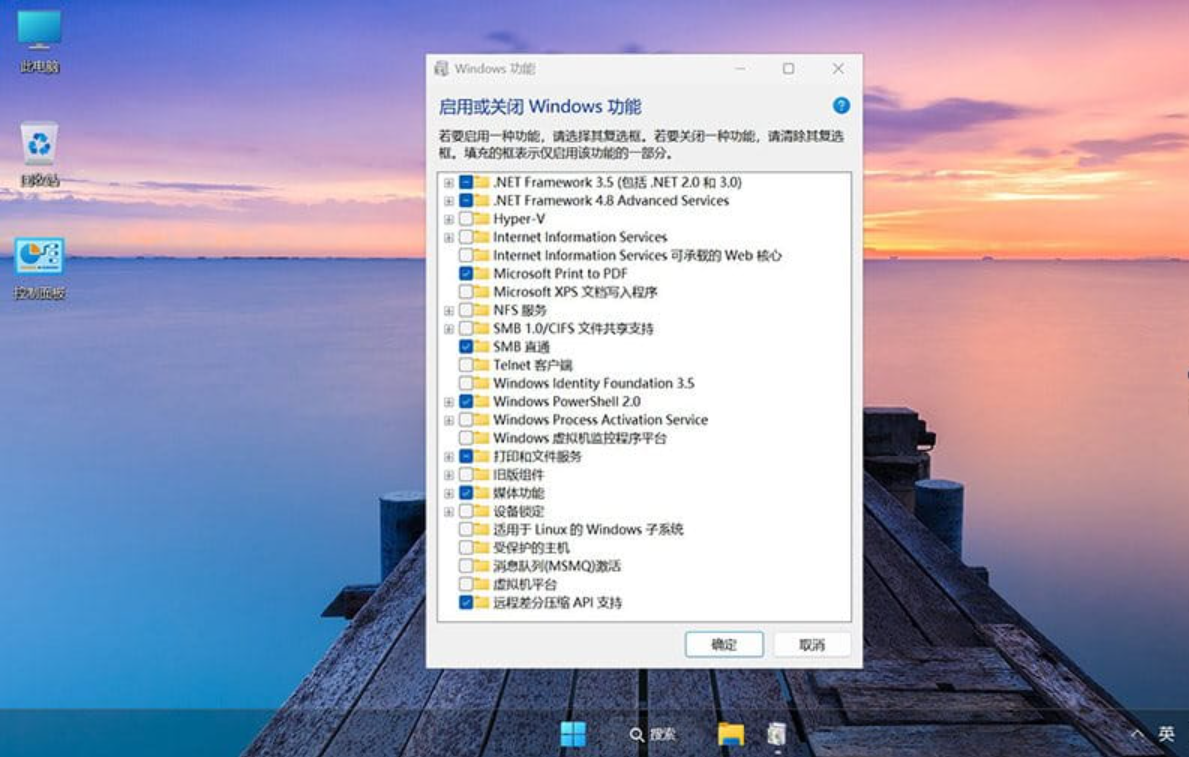Uncheck Microsoft Print to PDF
The height and width of the screenshot is (757, 1189).
click(466, 273)
